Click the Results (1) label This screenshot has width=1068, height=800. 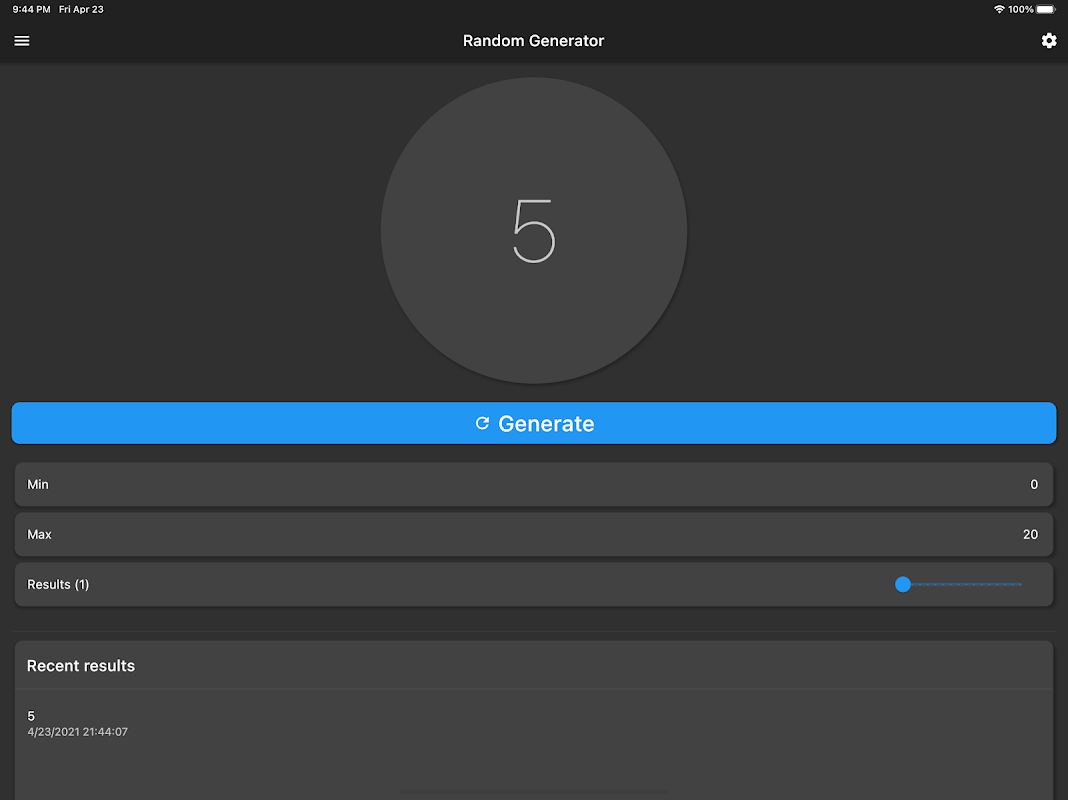58,584
